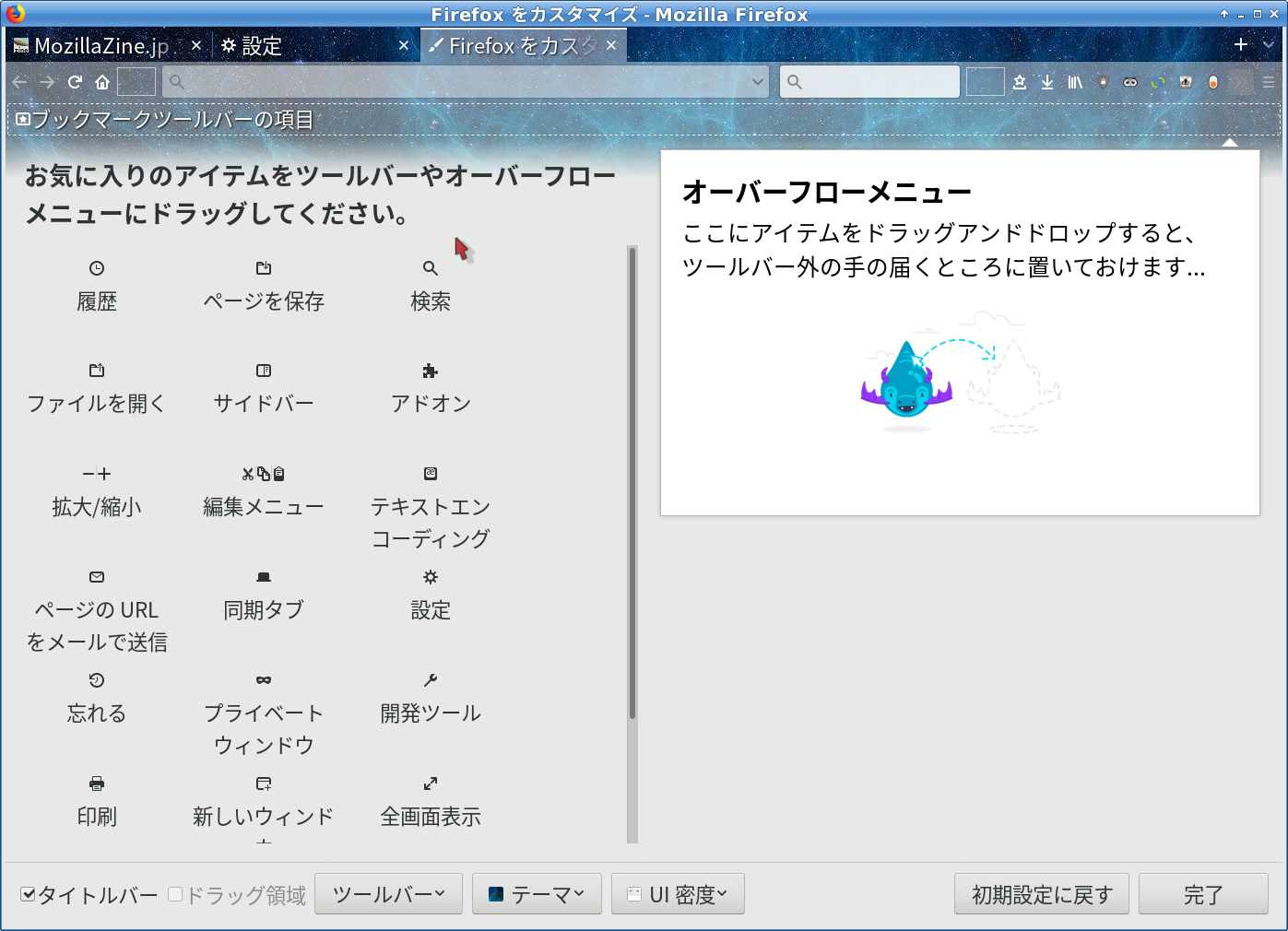The height and width of the screenshot is (931, 1288).
Task: Click the 完了 (Done) button
Action: point(1203,894)
